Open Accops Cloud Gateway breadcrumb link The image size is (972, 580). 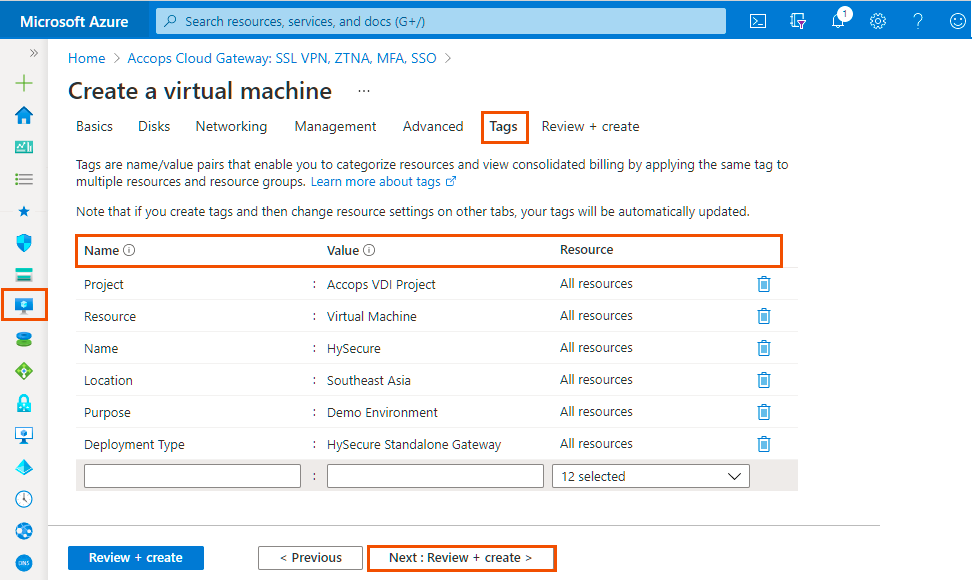(282, 58)
